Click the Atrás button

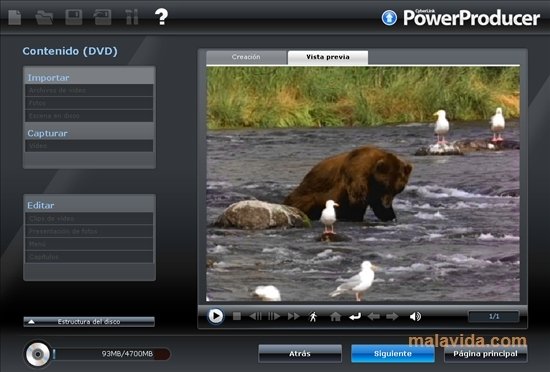[300, 353]
